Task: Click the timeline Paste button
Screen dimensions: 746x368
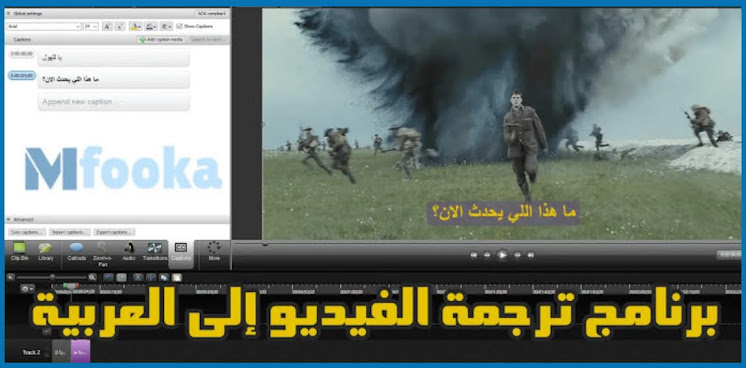Action: pyautogui.click(x=177, y=277)
